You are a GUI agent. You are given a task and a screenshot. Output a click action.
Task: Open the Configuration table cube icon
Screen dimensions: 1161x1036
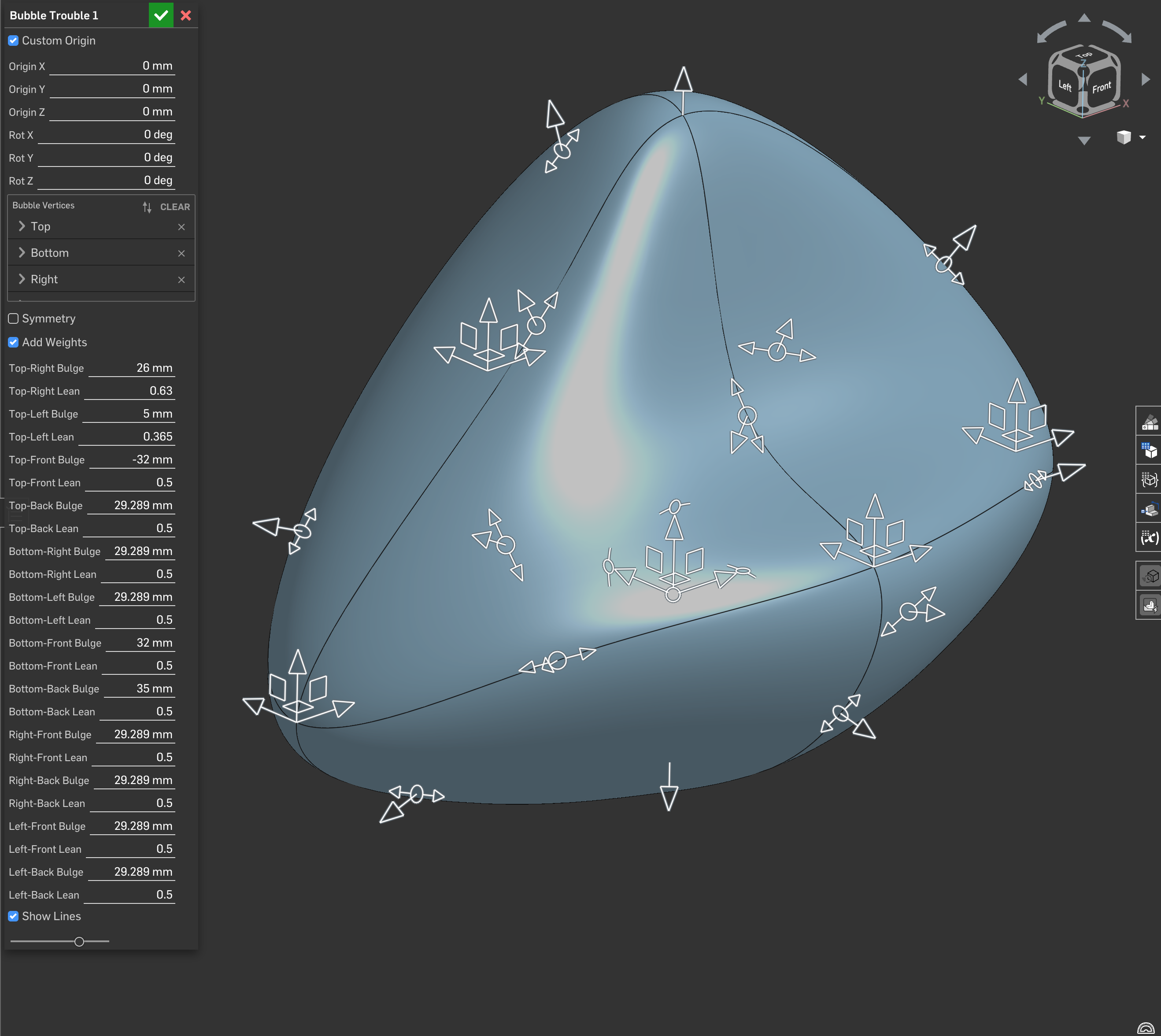pyautogui.click(x=1149, y=451)
